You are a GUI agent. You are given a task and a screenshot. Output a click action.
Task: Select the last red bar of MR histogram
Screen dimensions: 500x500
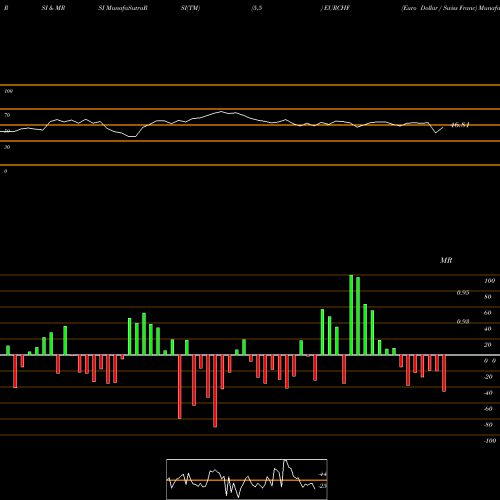coord(444,373)
